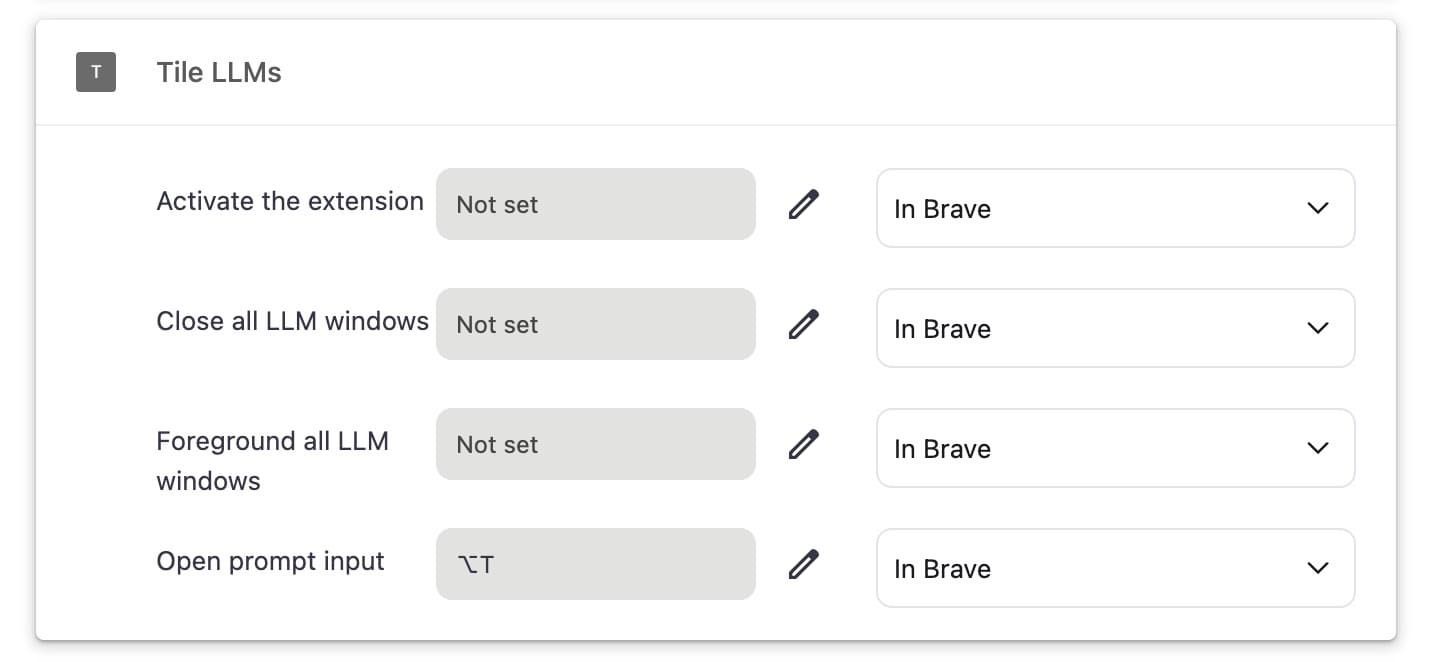Image resolution: width=1444 pixels, height=662 pixels.
Task: Open scope dropdown for Activate the extension
Action: point(1114,208)
